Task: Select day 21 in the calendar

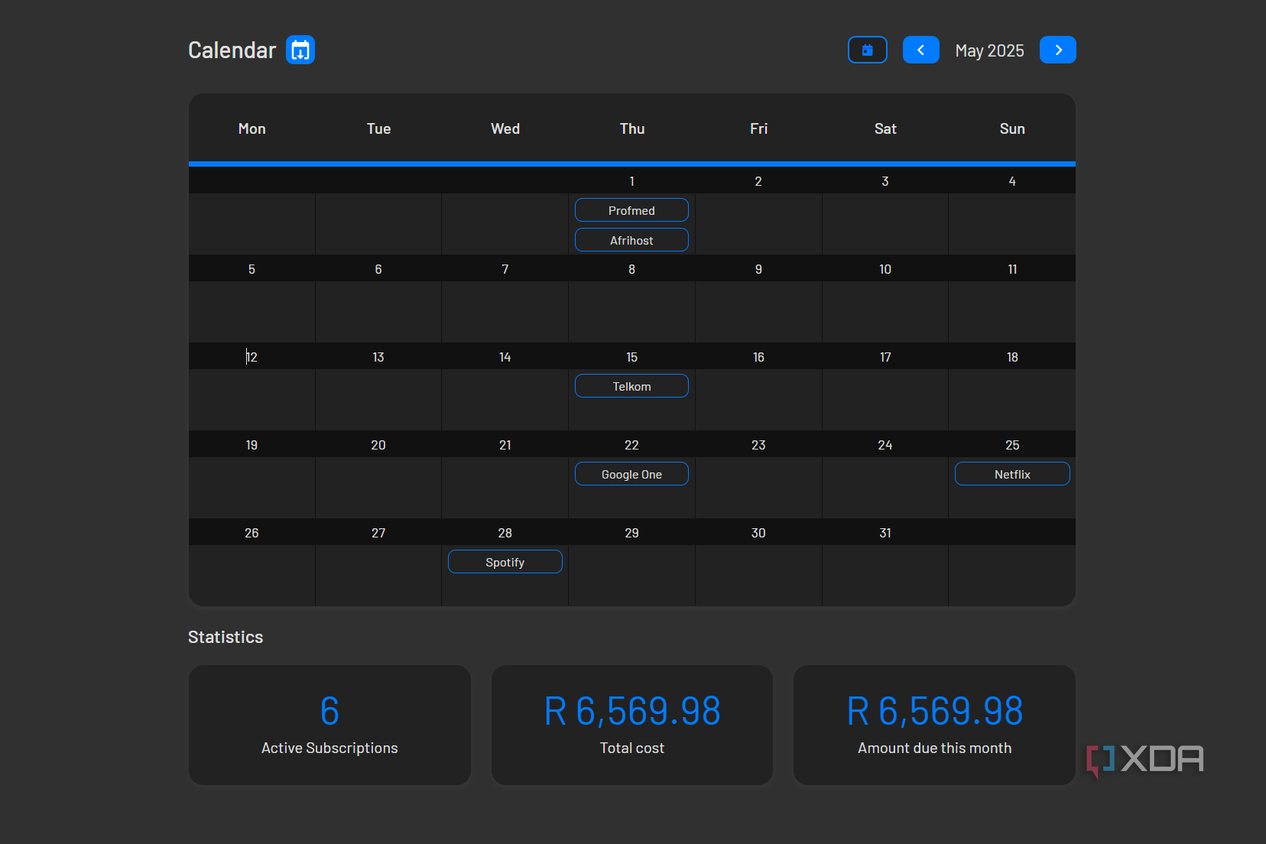Action: (505, 445)
